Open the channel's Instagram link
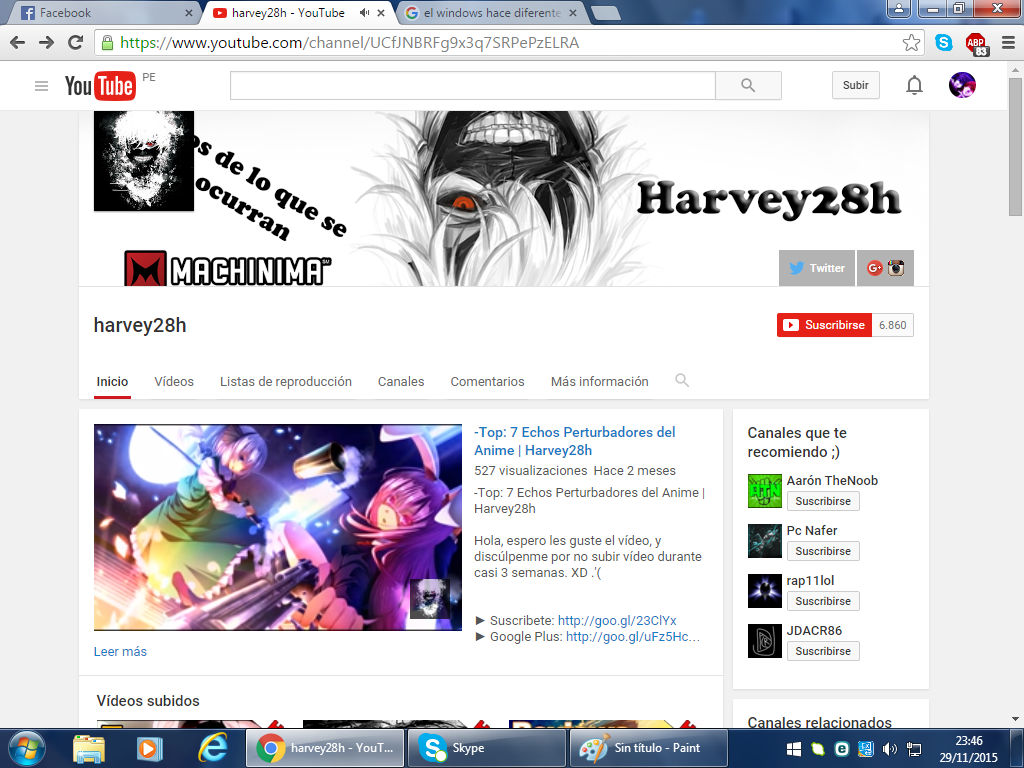Screen dimensions: 1024x768 [x=895, y=268]
